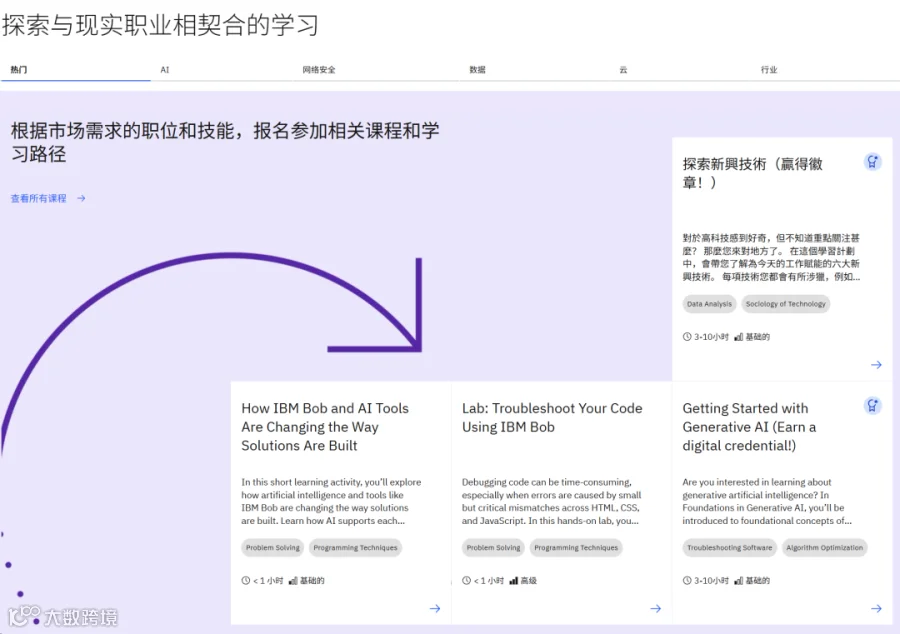Click the Algorithm Optimization tag
Screen dimensions: 900x634
point(824,548)
